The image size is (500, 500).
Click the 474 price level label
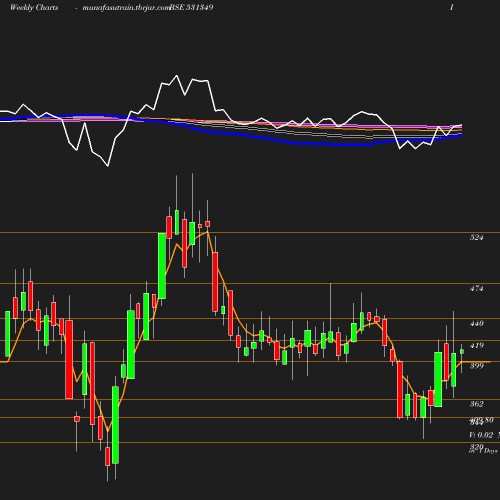pos(476,288)
